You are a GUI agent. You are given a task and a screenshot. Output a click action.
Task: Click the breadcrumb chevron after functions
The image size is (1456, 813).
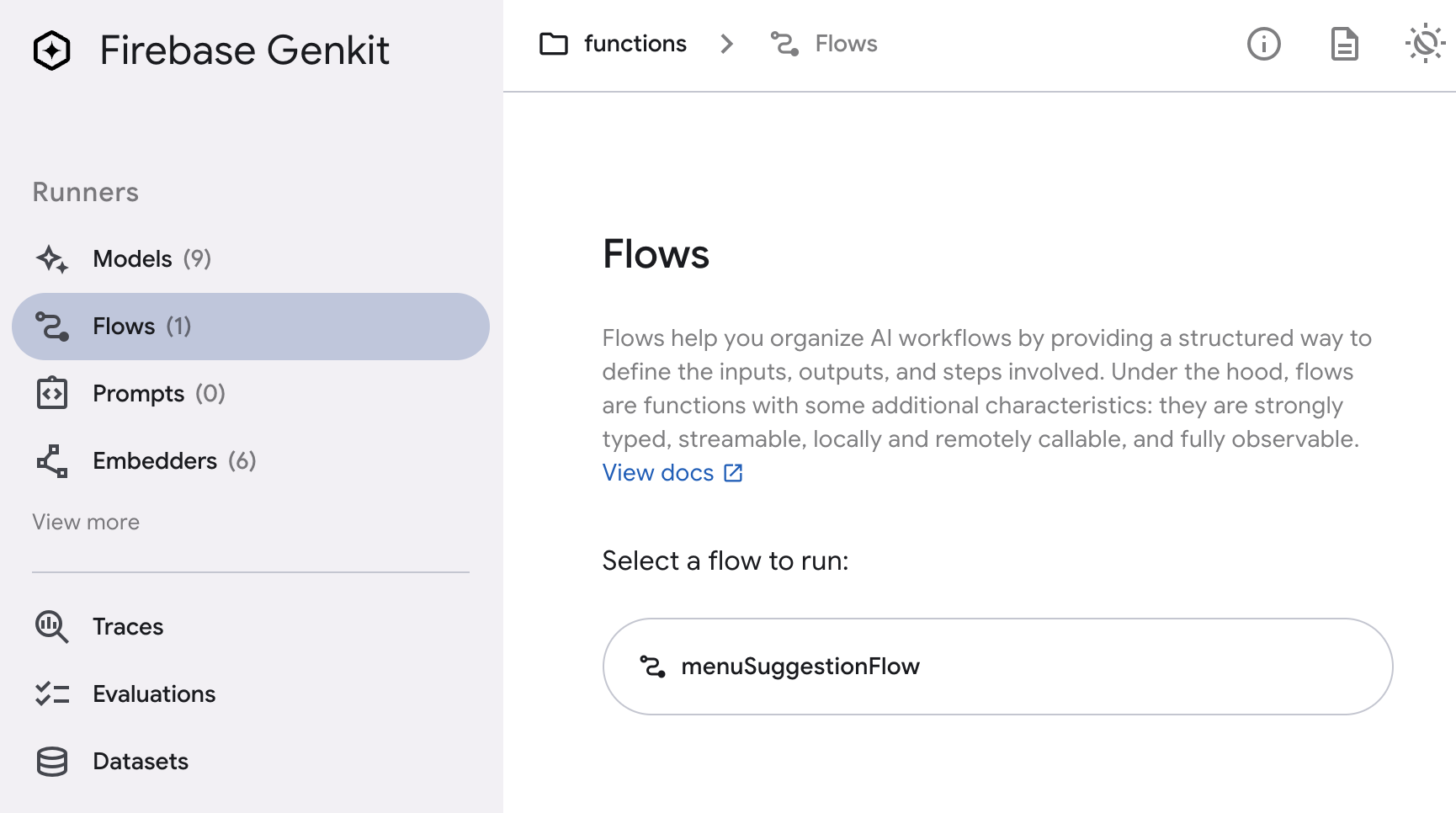727,44
